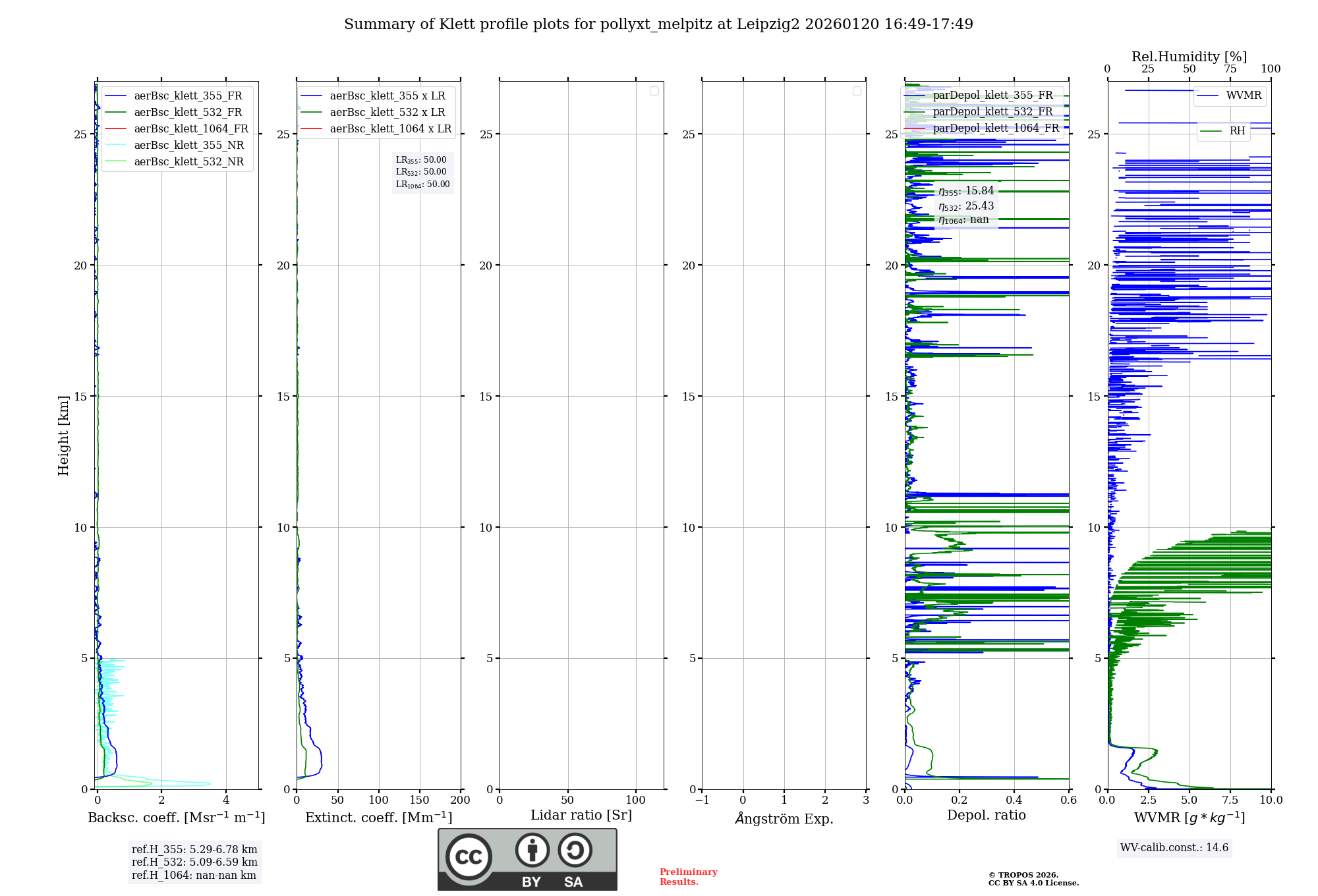Click the aerBsc_klett_532_NR legend entry
Image resolution: width=1318 pixels, height=896 pixels.
[188, 161]
